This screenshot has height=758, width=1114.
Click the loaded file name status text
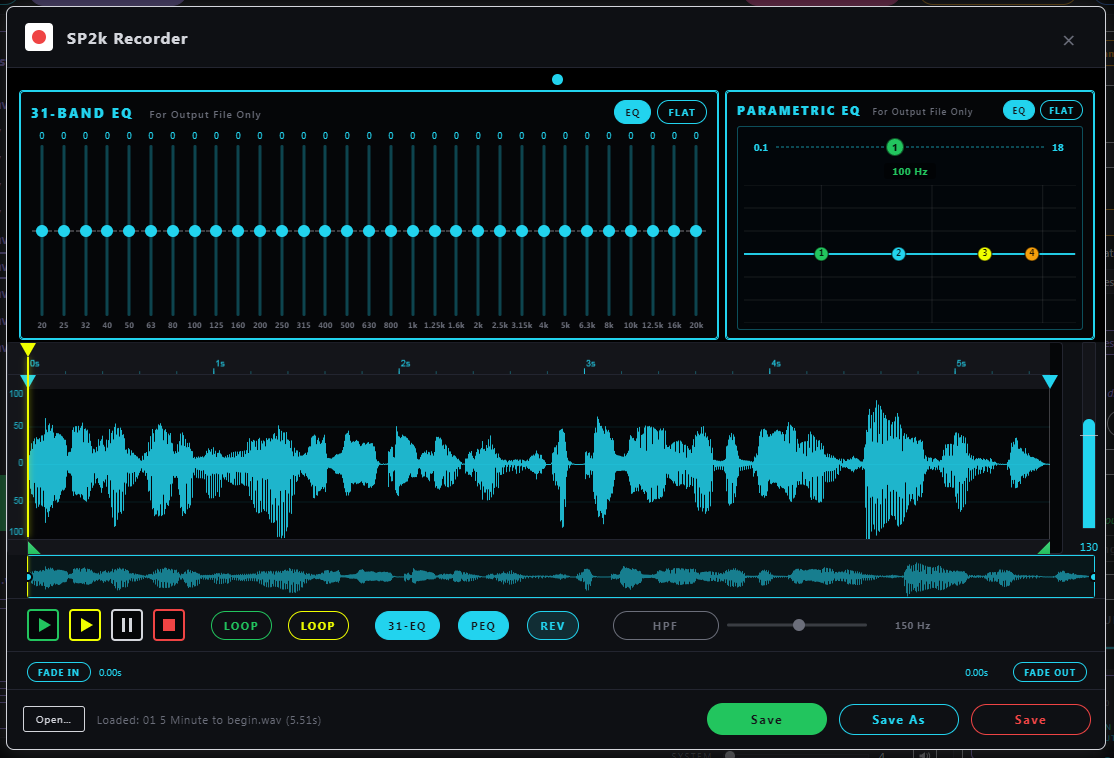209,720
